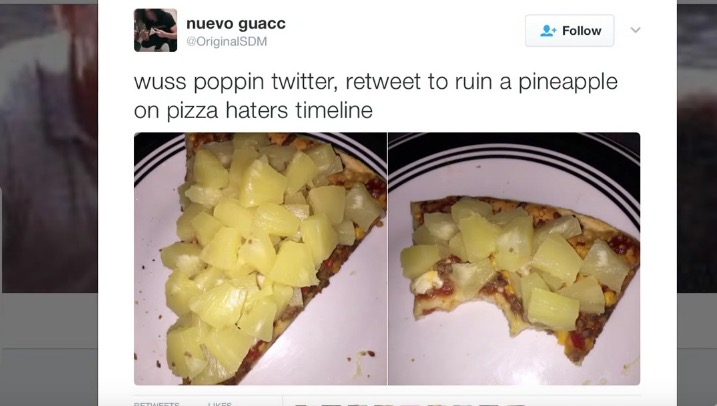Visit the @OriginalSDM handle link
Screen dimensions: 717x406
point(227,42)
